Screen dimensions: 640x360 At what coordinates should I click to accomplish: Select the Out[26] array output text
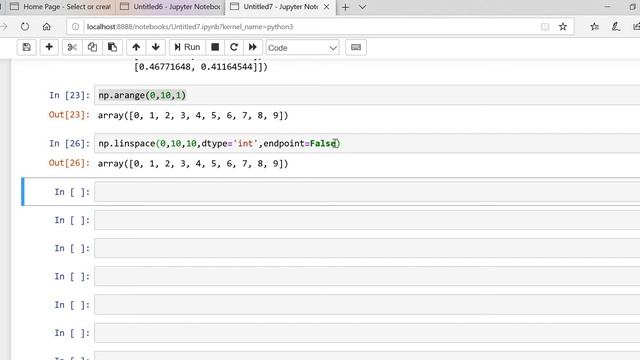(193, 164)
